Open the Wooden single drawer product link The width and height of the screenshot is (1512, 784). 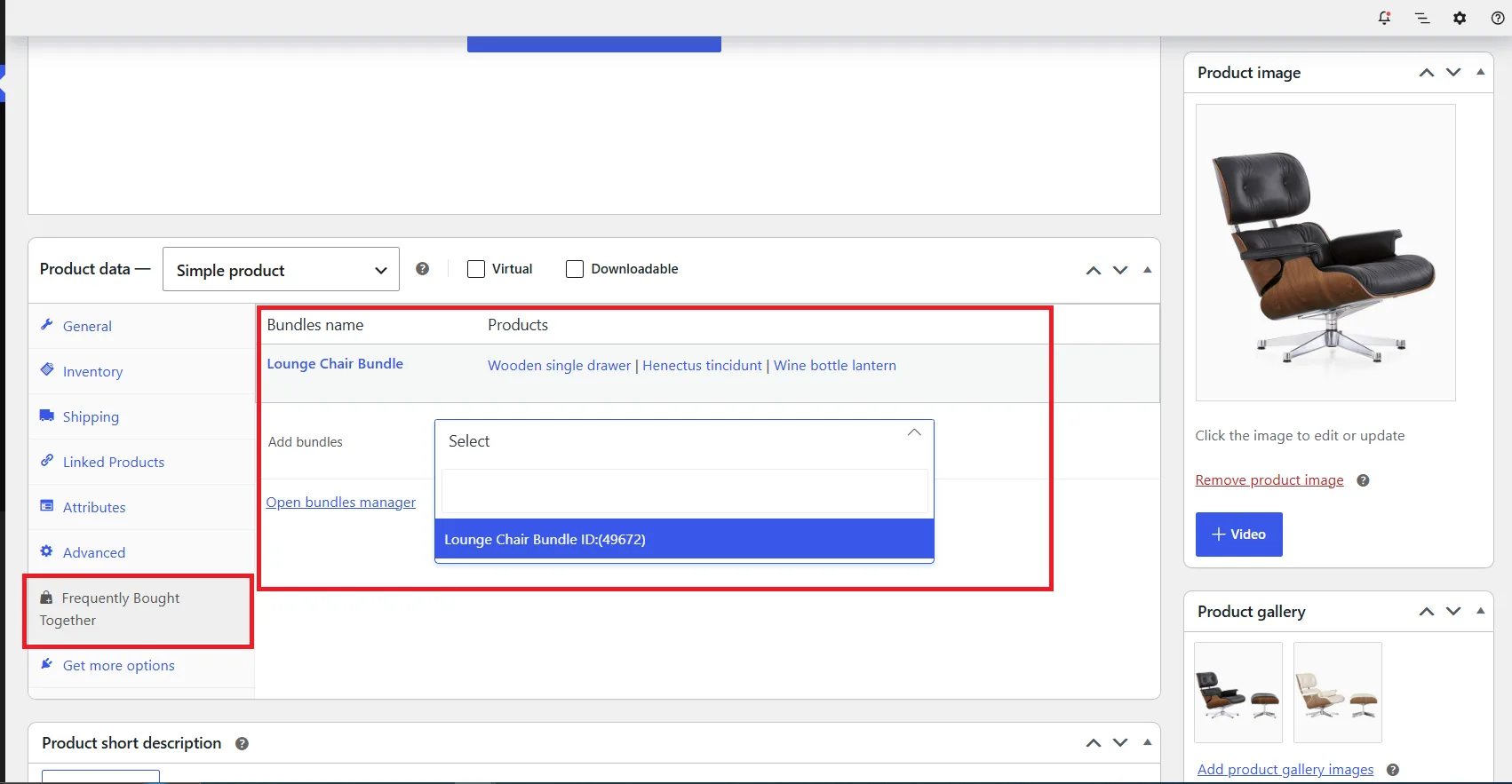[x=560, y=366]
